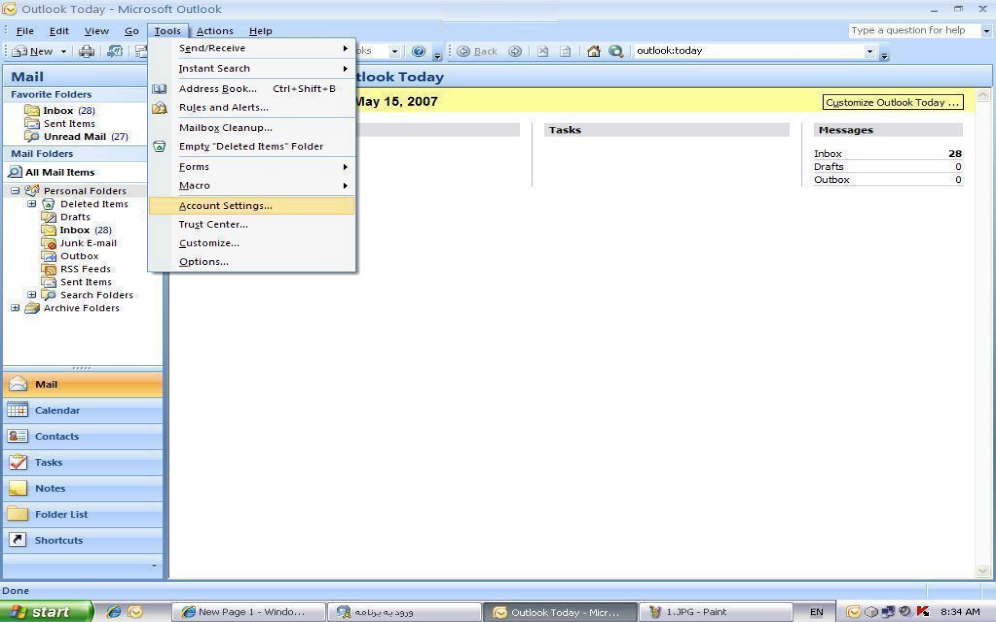Switch to 1.JPG - Paint taskbar button
Image resolution: width=996 pixels, height=622 pixels.
tap(715, 612)
